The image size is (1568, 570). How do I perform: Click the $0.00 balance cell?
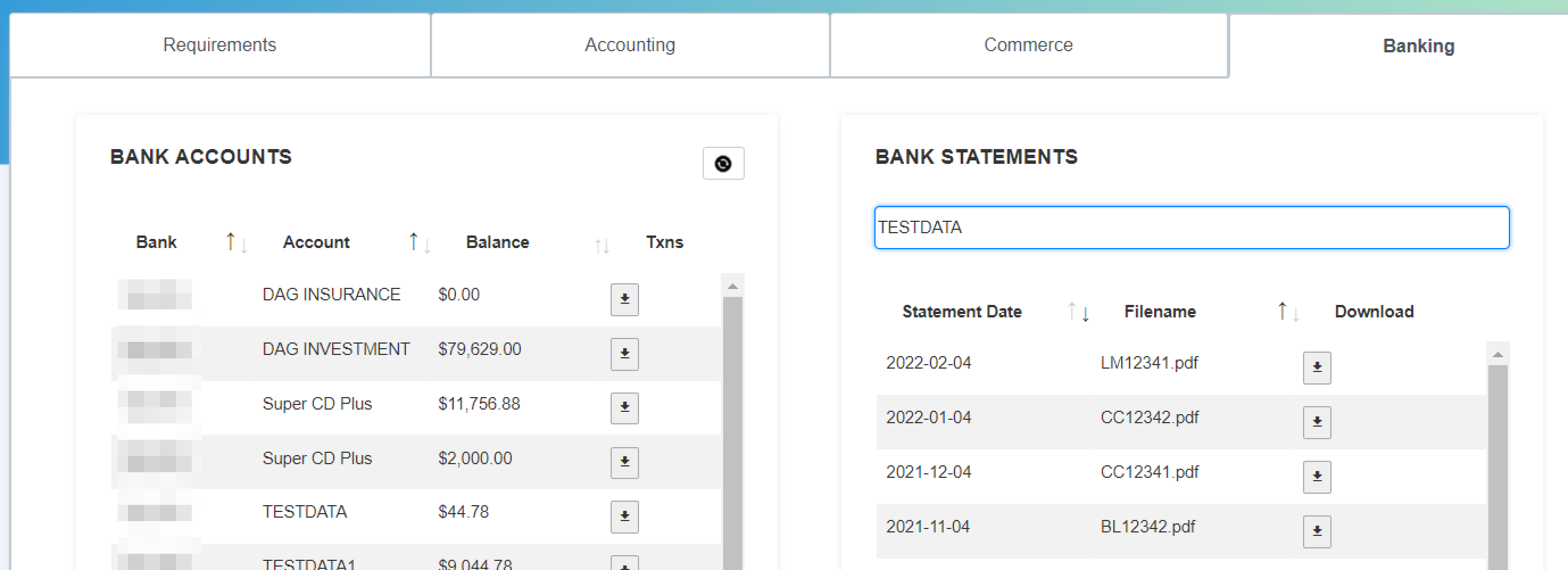[x=459, y=295]
